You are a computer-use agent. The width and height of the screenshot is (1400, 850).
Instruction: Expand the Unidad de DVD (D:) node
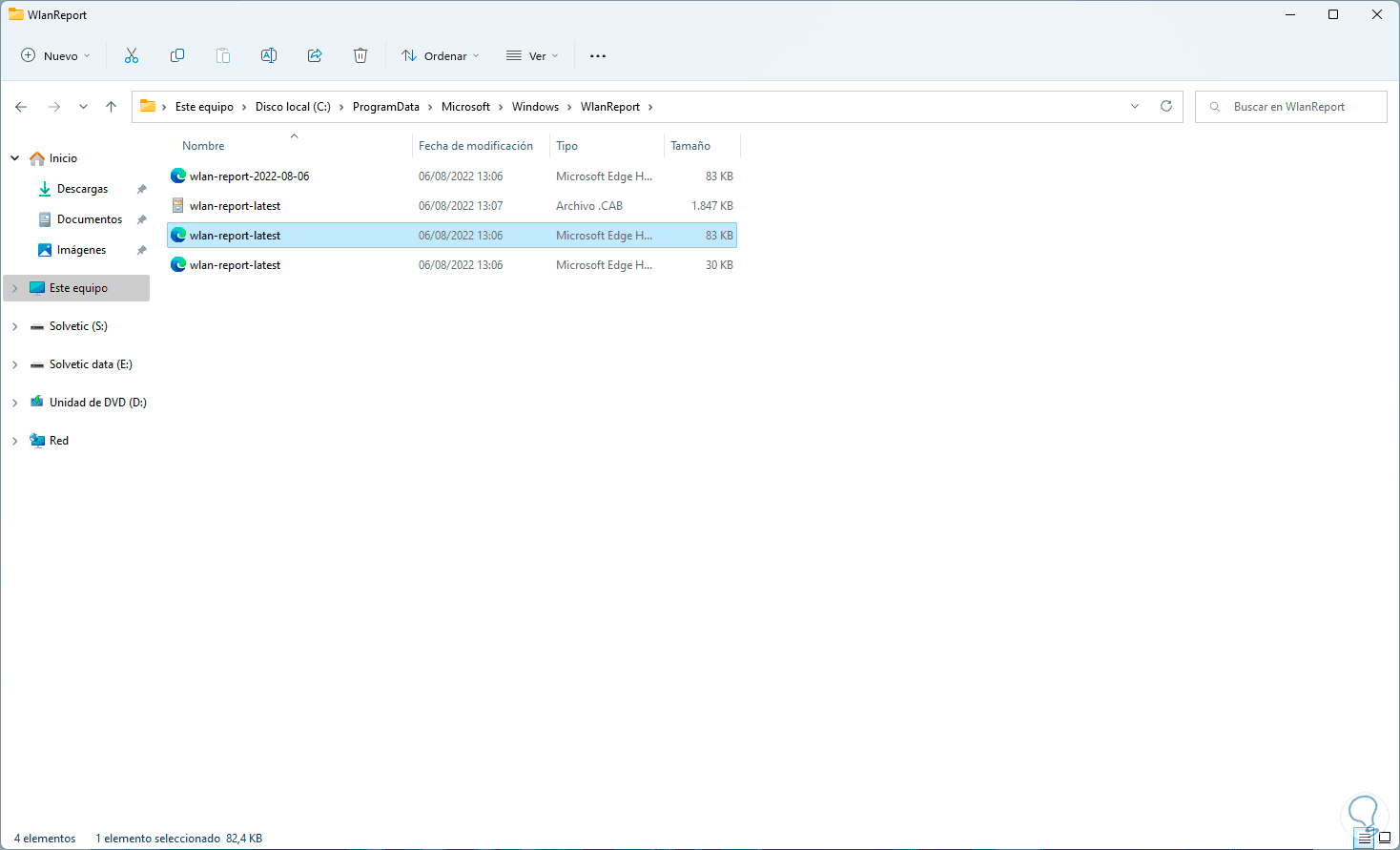(x=15, y=403)
